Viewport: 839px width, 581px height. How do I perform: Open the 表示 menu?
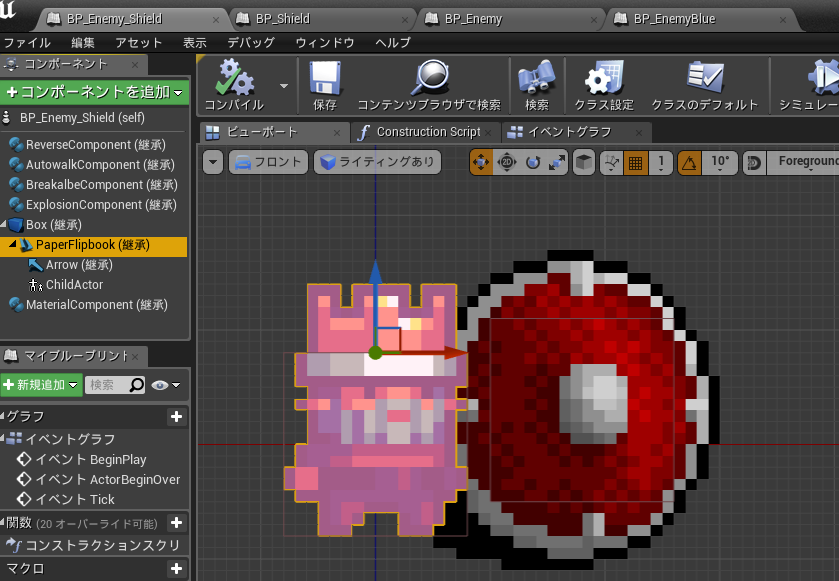tap(195, 43)
